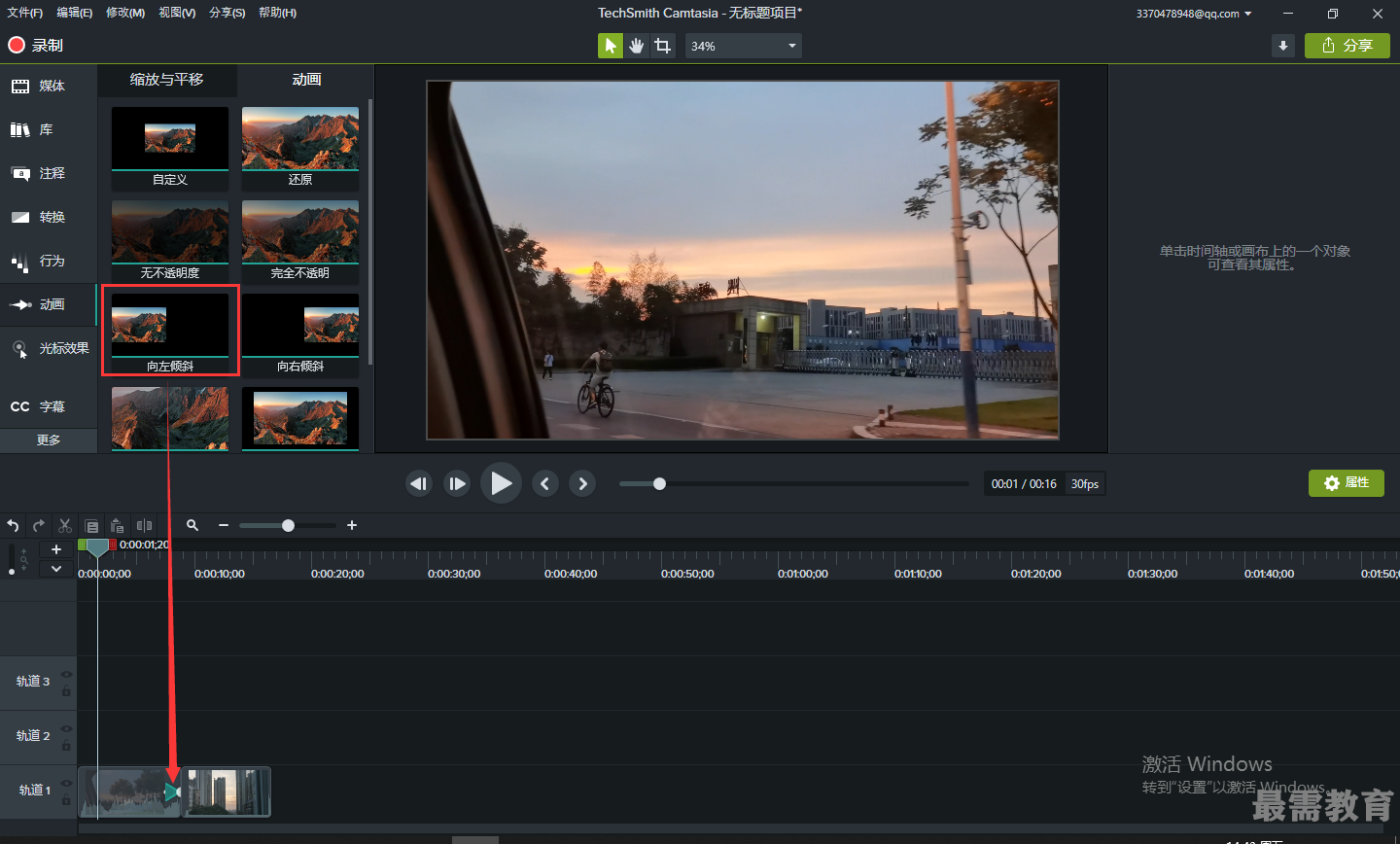The height and width of the screenshot is (844, 1400).
Task: Toggle visibility eye for Track 3
Action: pos(66,675)
